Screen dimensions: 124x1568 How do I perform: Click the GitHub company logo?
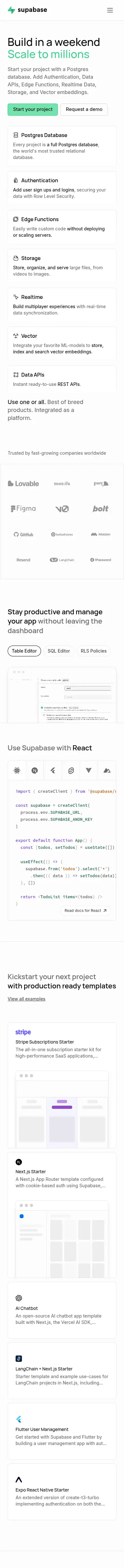23,534
